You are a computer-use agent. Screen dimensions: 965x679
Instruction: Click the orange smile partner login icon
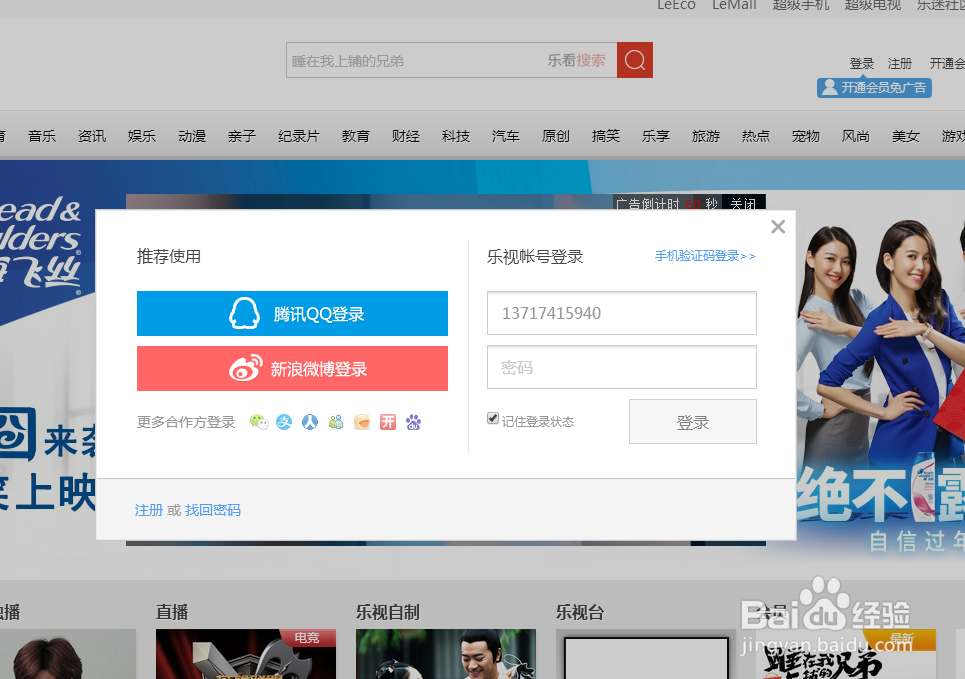coord(362,422)
